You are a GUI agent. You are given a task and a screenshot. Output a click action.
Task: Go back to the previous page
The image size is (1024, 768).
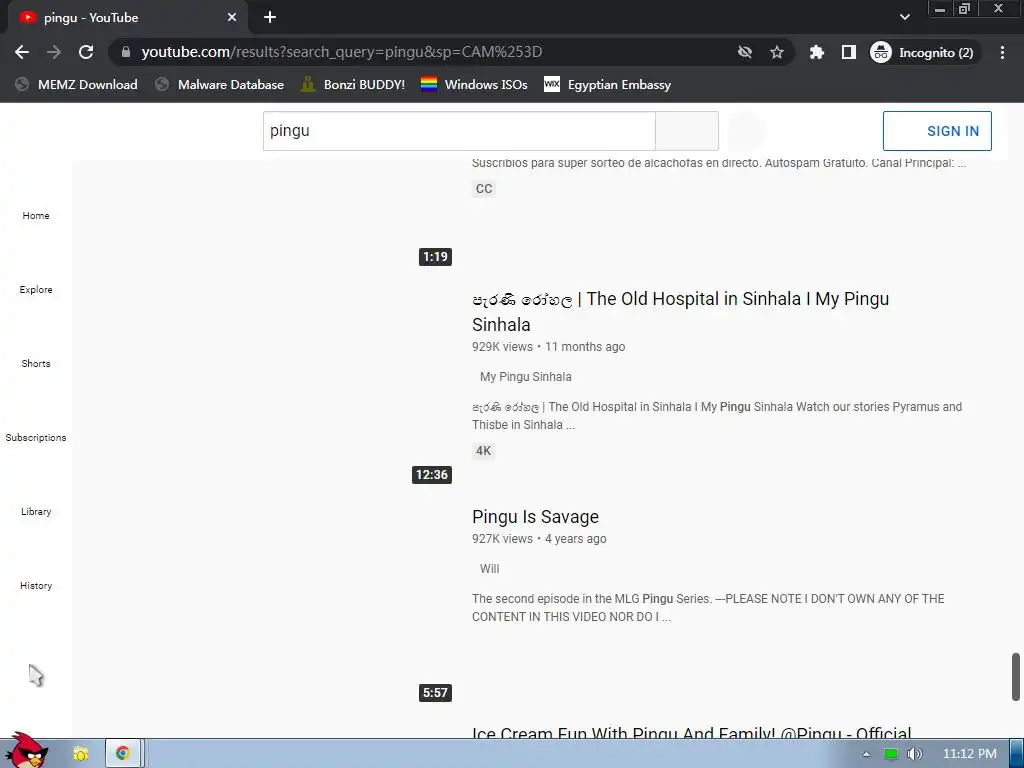[22, 52]
